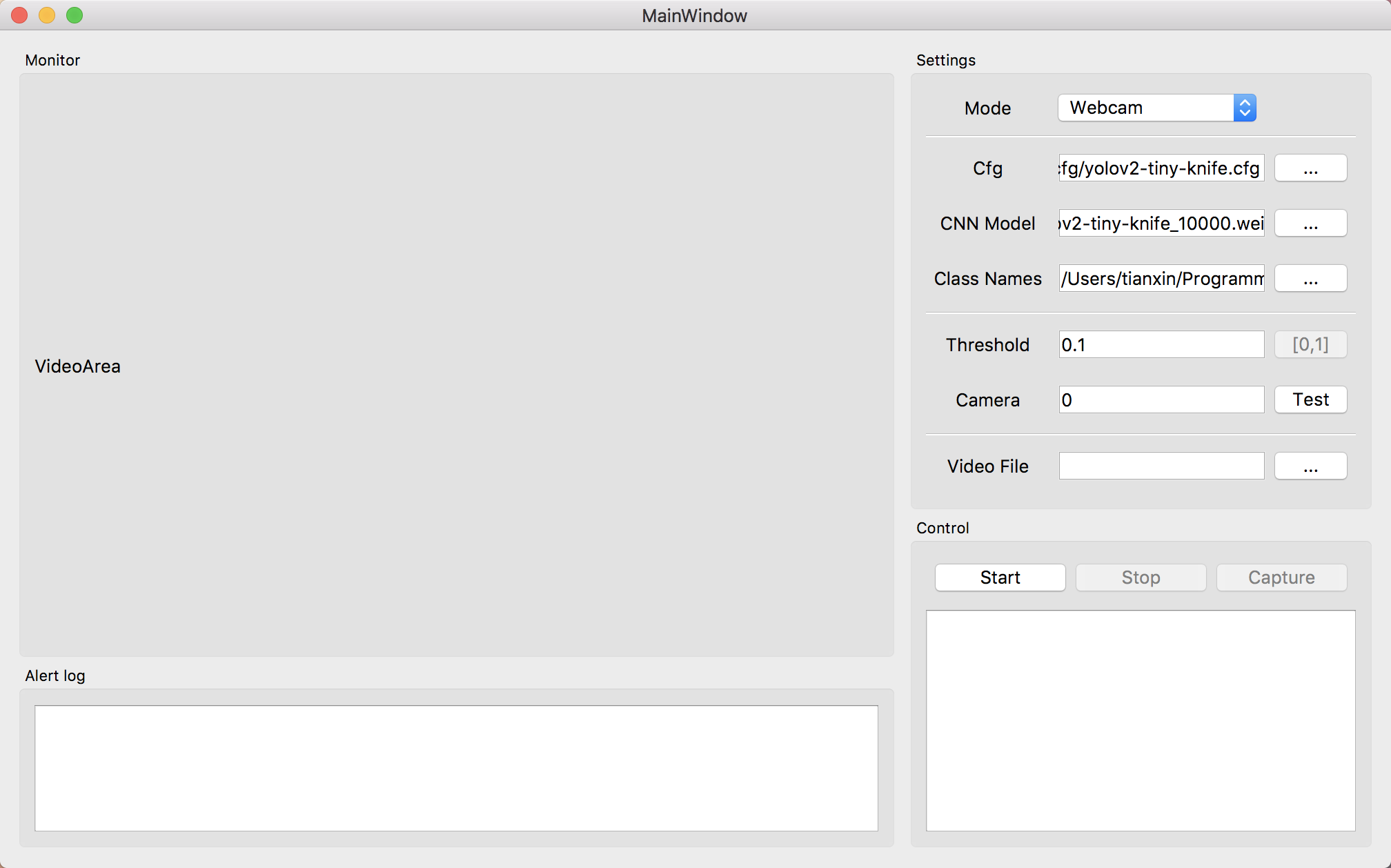Click the blue Mode dropdown arrow stepper
This screenshot has width=1391, height=868.
coord(1245,108)
